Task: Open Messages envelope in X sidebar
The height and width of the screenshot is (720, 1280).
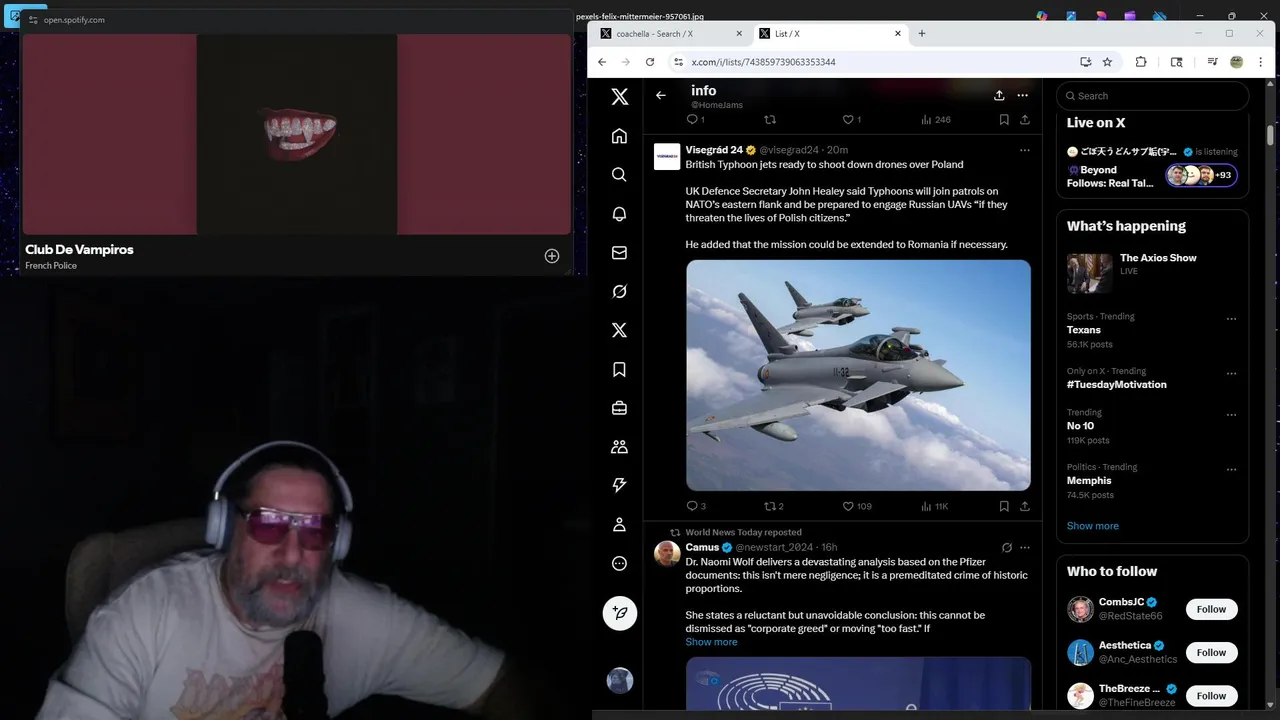Action: pyautogui.click(x=619, y=253)
